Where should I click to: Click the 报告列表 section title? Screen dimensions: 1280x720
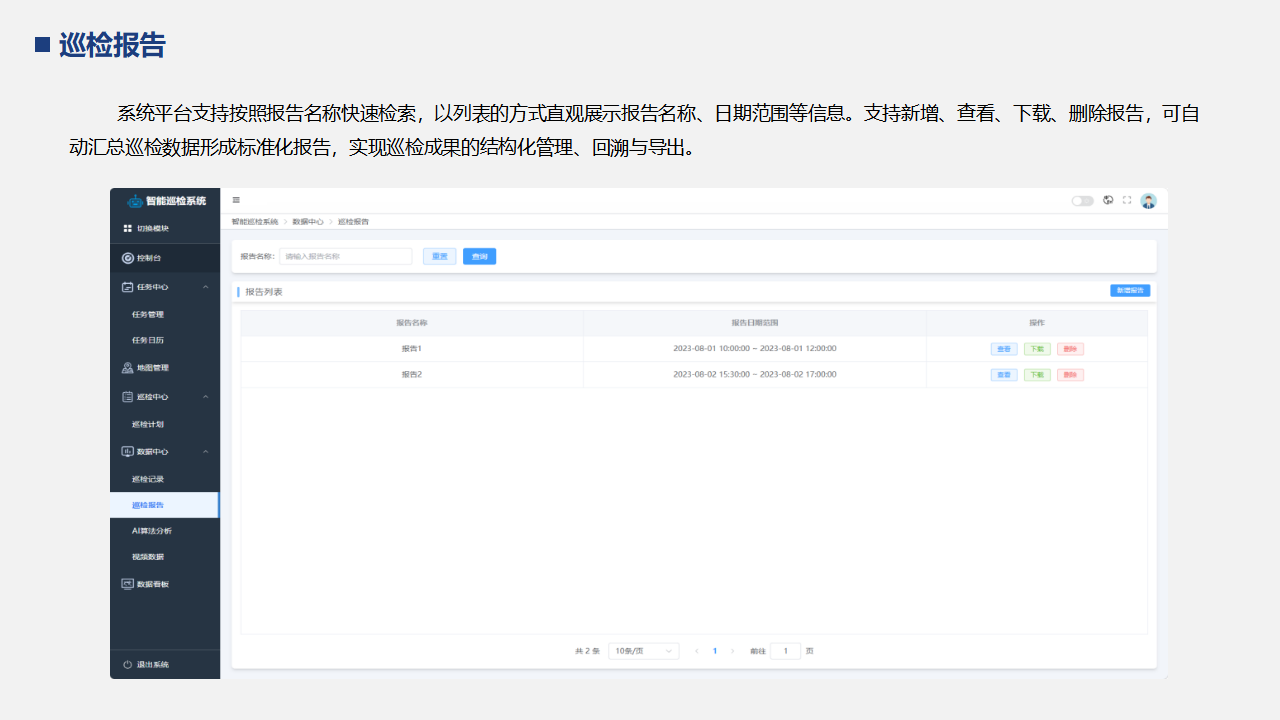[264, 292]
